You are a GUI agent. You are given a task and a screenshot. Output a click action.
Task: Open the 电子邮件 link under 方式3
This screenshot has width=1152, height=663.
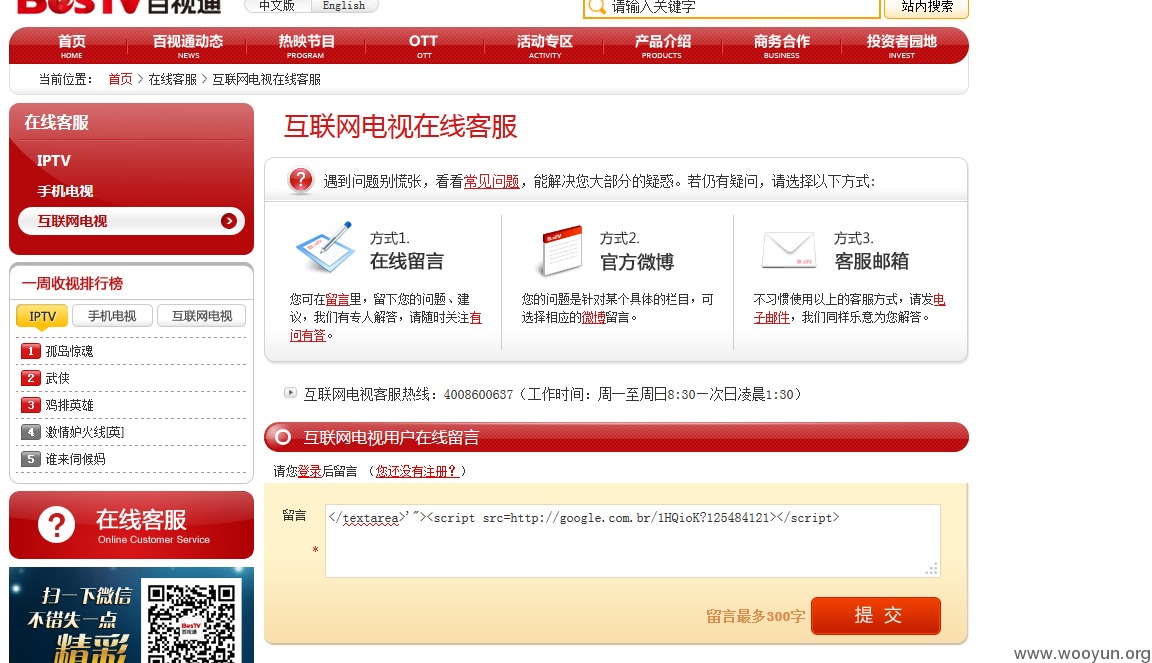pyautogui.click(x=771, y=318)
